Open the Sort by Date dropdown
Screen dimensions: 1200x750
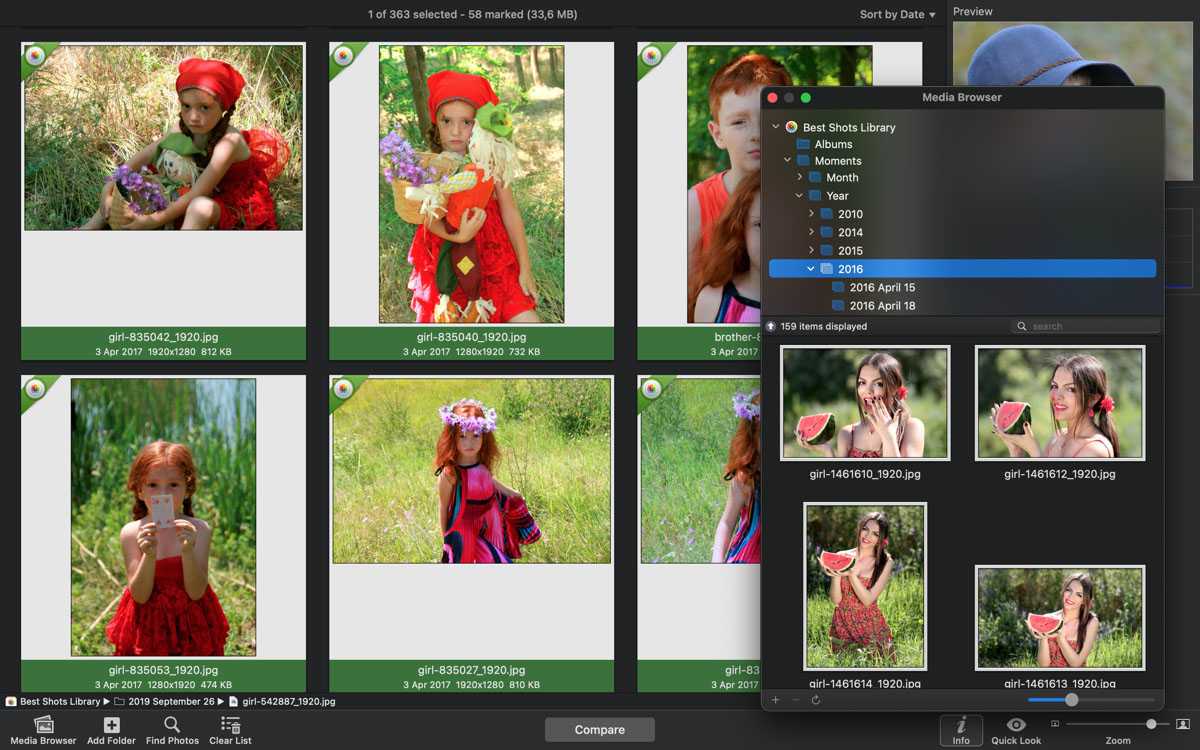pos(893,14)
